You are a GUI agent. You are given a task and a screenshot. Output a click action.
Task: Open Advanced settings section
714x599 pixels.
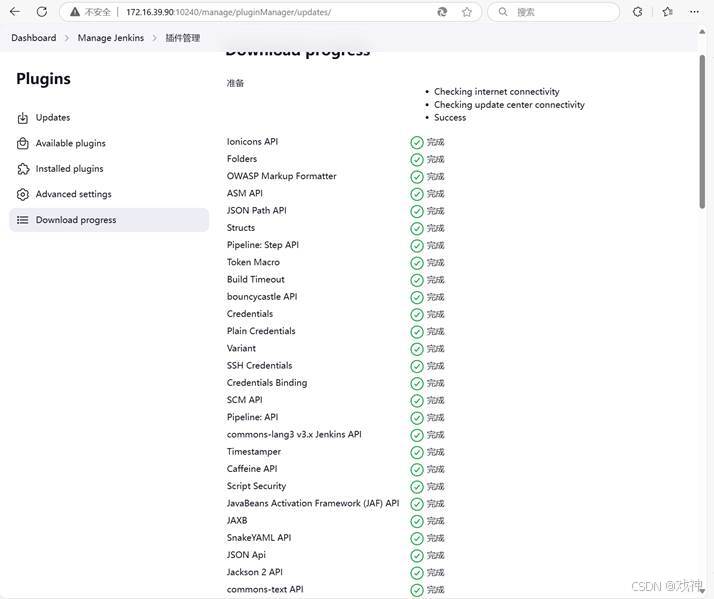109,194
